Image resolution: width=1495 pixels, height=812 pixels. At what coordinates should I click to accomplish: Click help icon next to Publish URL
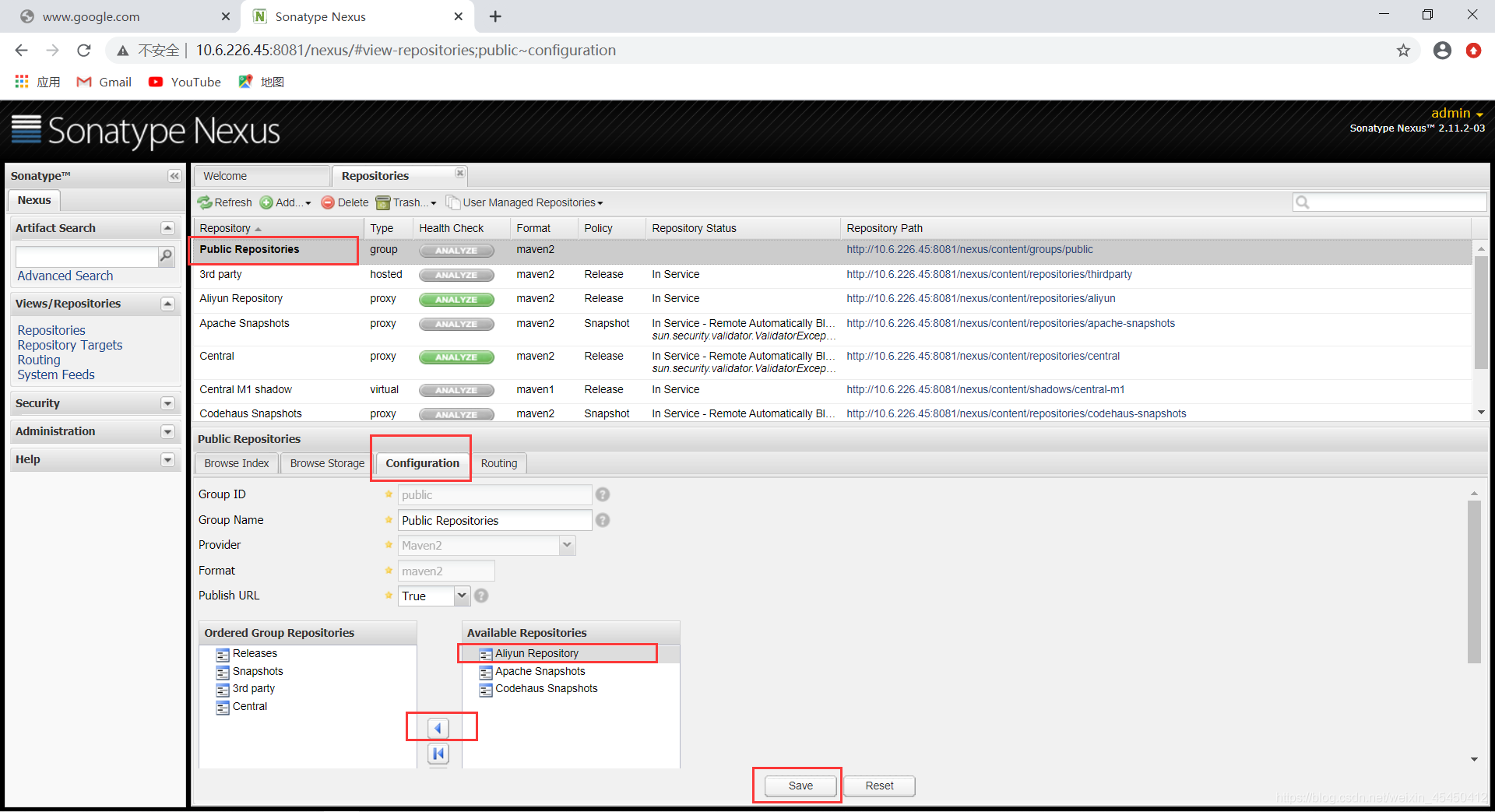(481, 596)
